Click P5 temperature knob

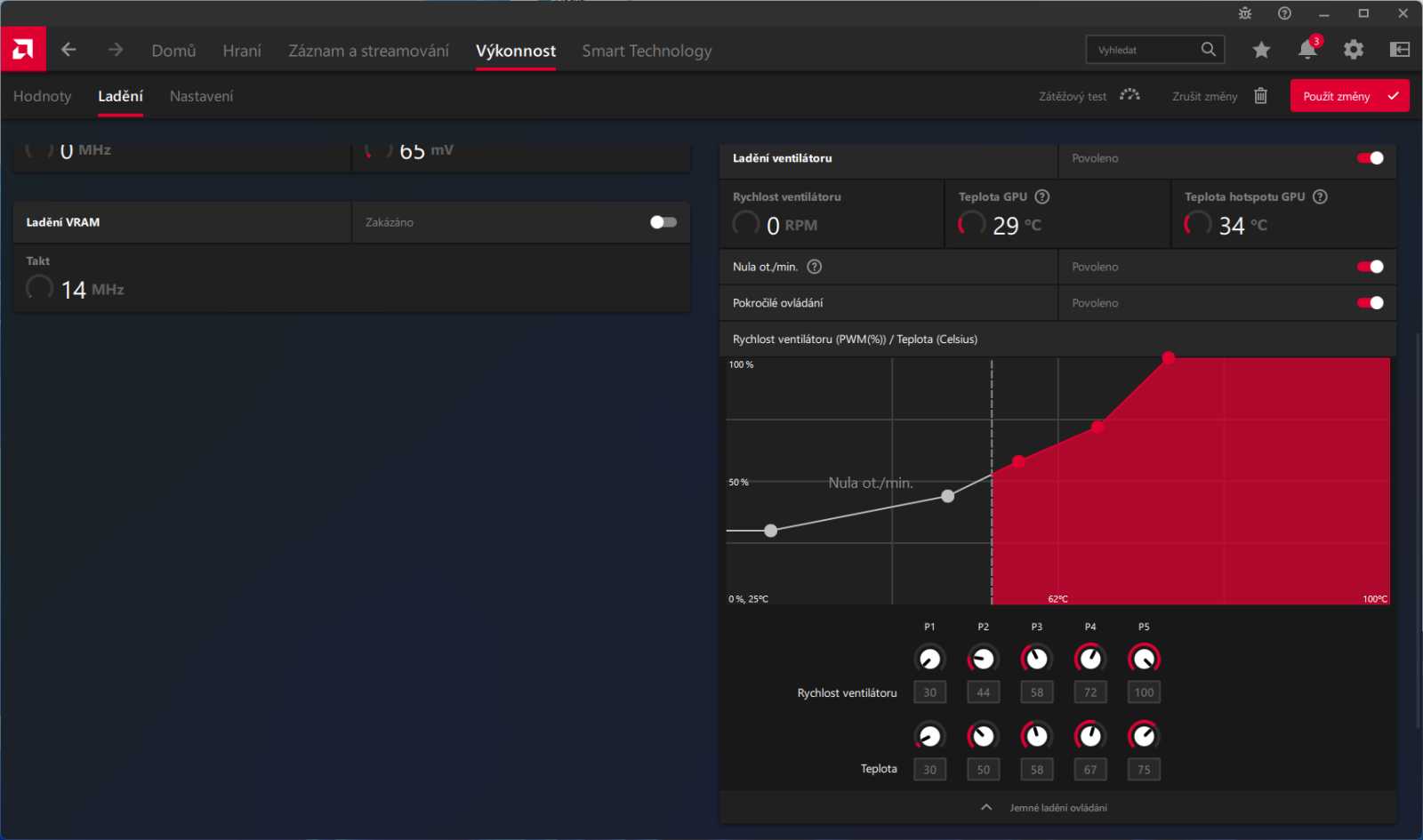coord(1144,736)
